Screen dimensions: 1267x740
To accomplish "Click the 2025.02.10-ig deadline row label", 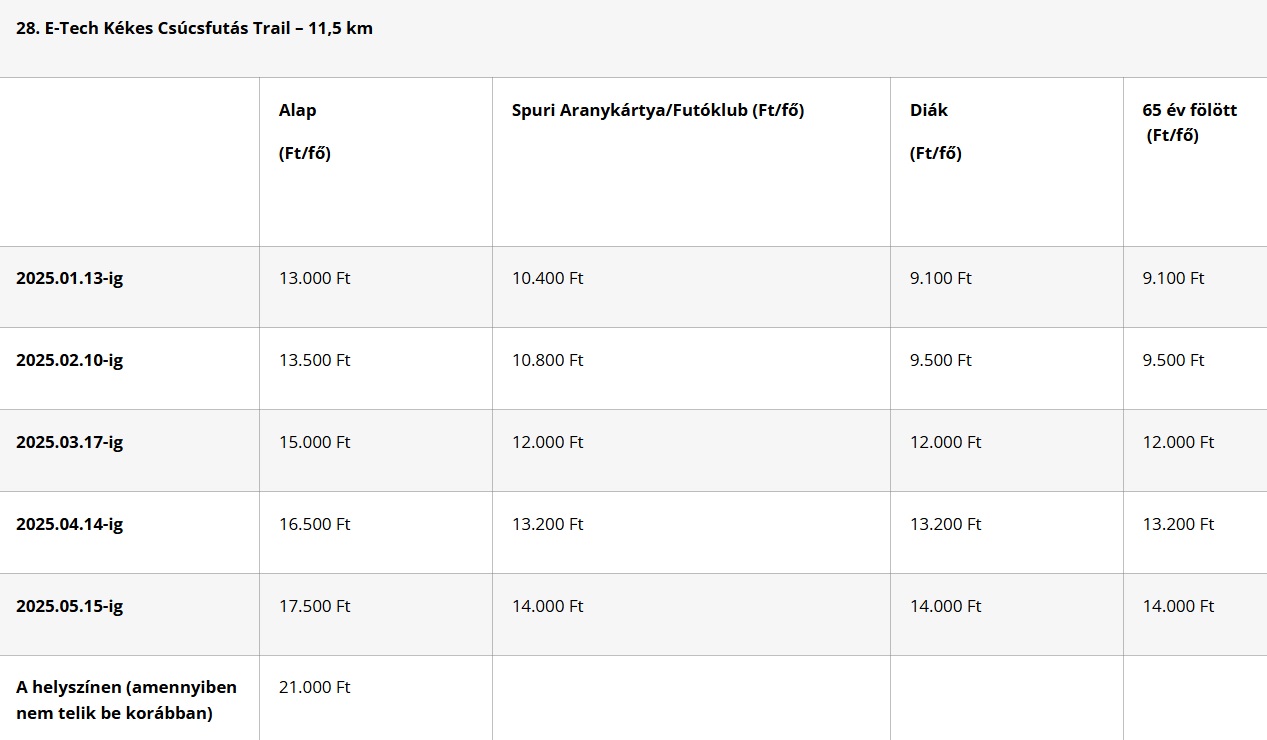I will (70, 360).
